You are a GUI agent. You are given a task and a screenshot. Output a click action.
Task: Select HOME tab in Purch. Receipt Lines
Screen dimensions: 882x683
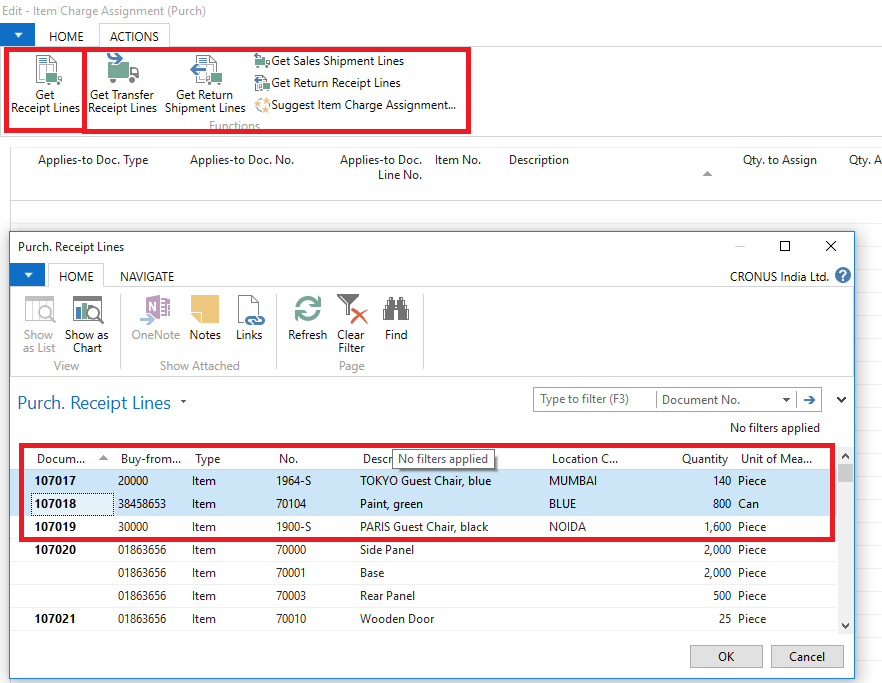pyautogui.click(x=76, y=276)
